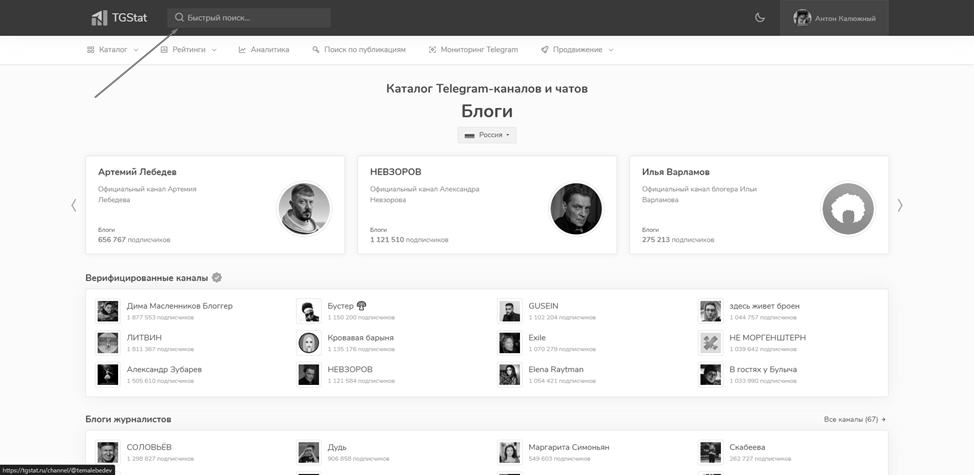
Task: Expand the Продвижение menu
Action: (577, 50)
